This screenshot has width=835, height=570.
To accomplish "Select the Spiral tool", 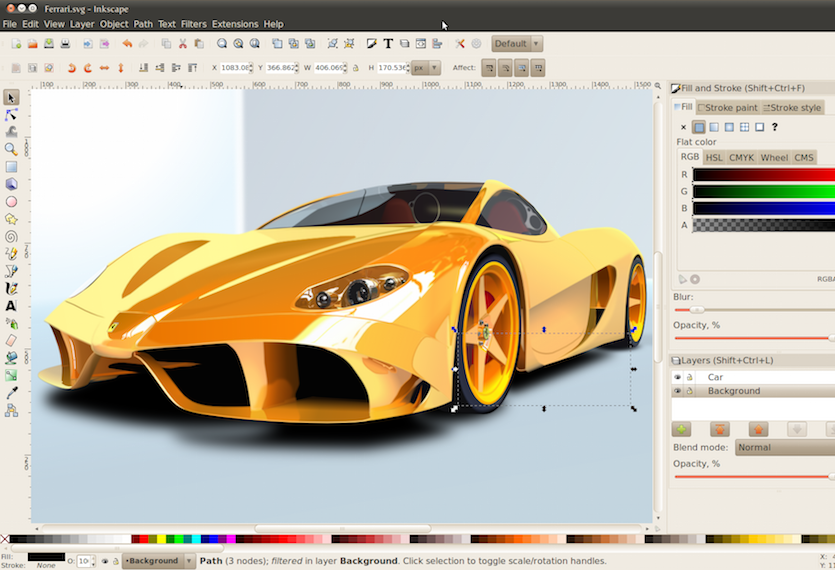I will pos(11,237).
